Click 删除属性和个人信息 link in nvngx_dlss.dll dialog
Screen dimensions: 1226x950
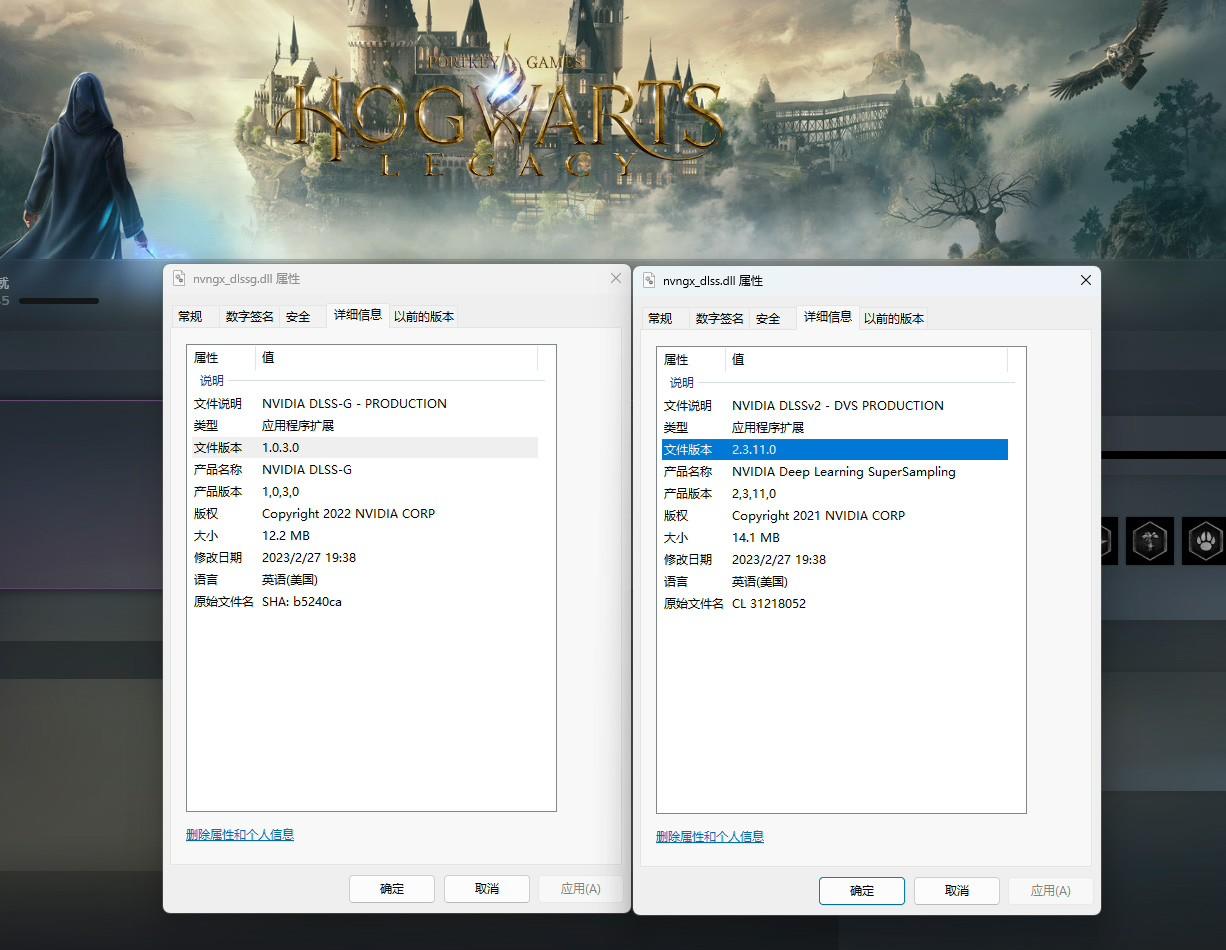pos(710,836)
